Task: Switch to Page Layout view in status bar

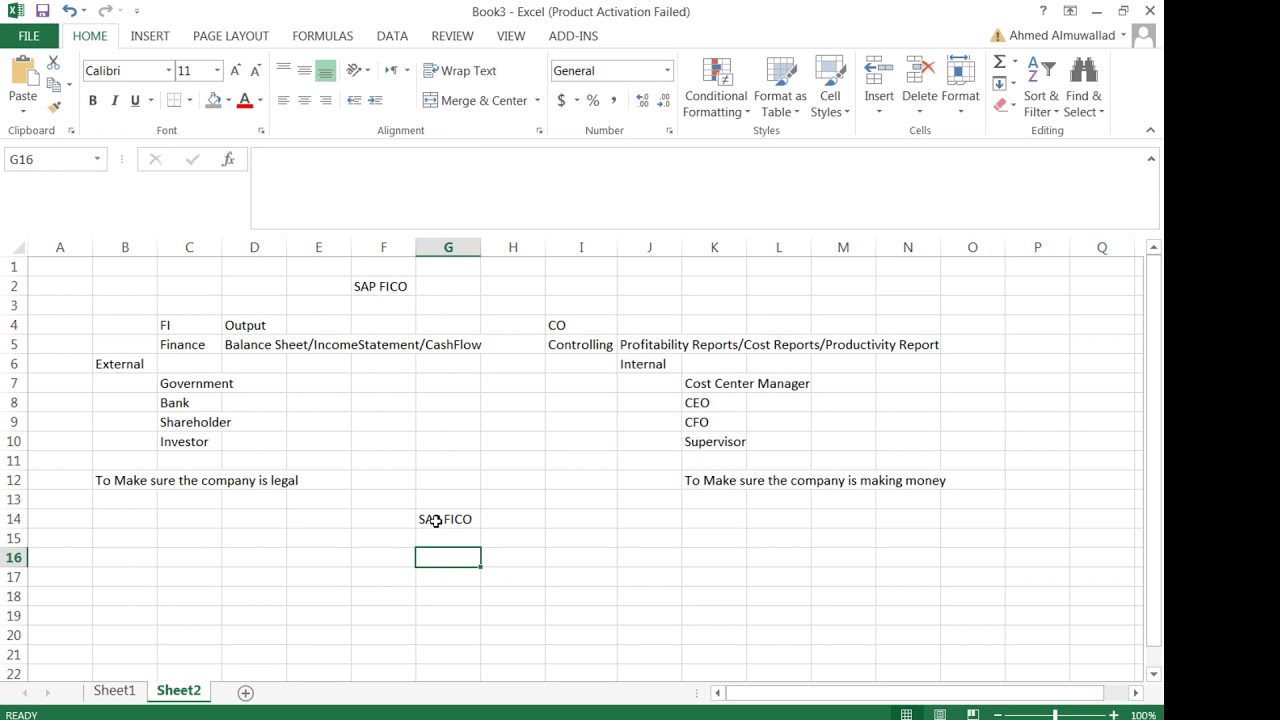Action: pos(940,714)
